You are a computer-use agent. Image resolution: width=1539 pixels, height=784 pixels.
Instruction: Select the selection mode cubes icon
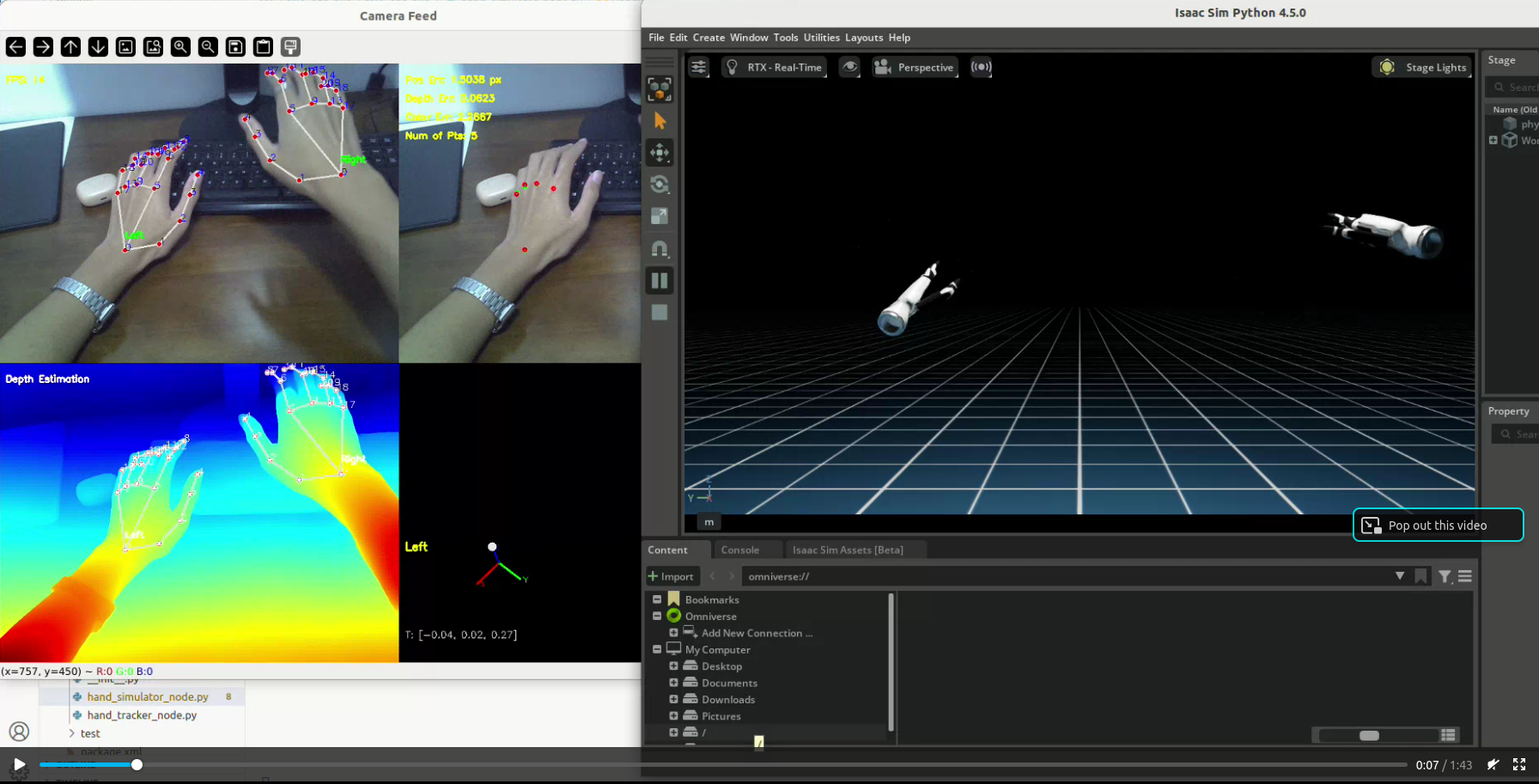point(660,89)
